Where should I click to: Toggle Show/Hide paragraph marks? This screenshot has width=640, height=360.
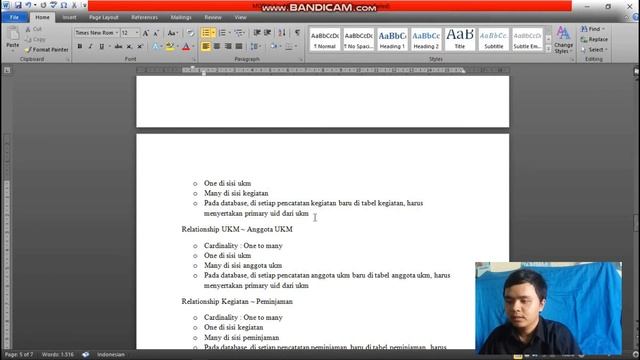pyautogui.click(x=298, y=33)
